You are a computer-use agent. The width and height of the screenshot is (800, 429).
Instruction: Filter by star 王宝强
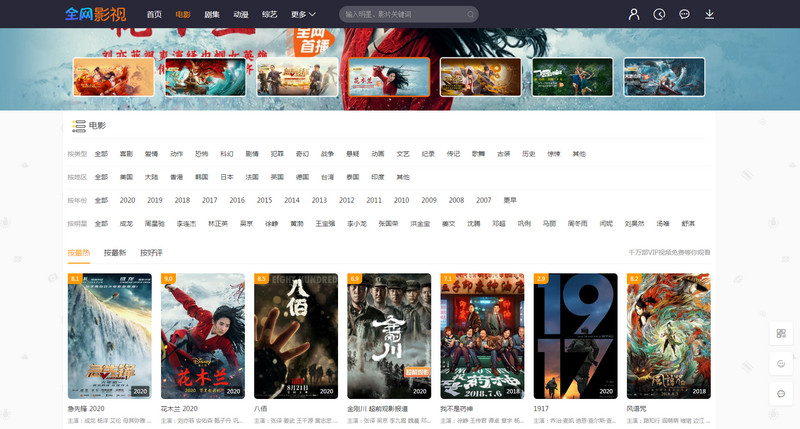pyautogui.click(x=325, y=223)
